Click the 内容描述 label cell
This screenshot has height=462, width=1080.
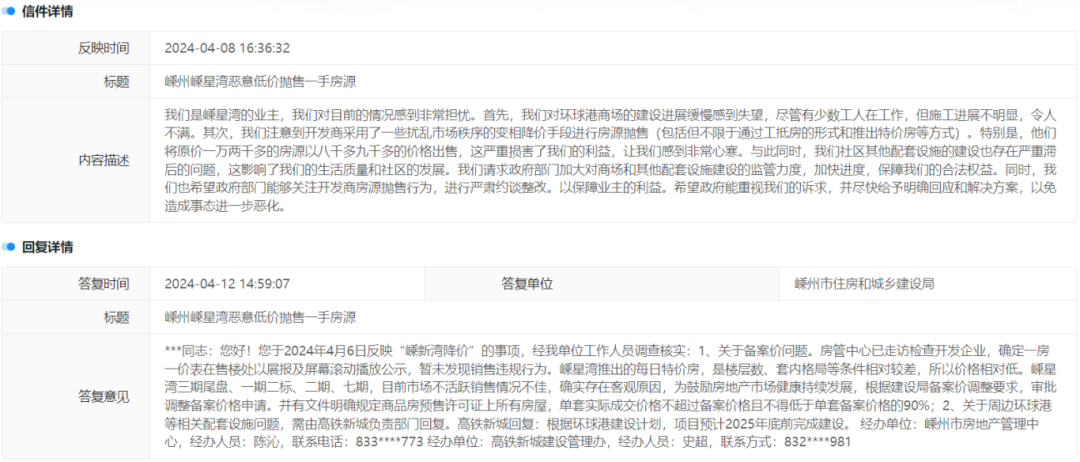pyautogui.click(x=76, y=160)
